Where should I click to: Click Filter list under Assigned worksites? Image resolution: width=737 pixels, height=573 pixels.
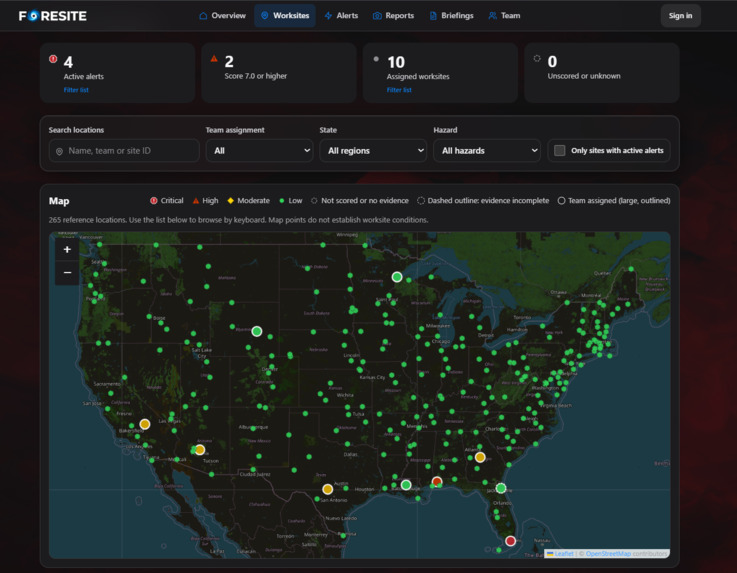[x=399, y=90]
